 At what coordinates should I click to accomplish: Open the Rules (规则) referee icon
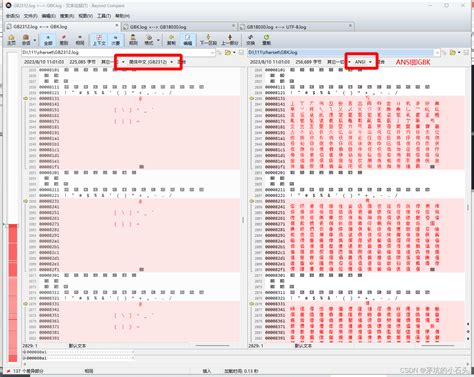[x=133, y=40]
